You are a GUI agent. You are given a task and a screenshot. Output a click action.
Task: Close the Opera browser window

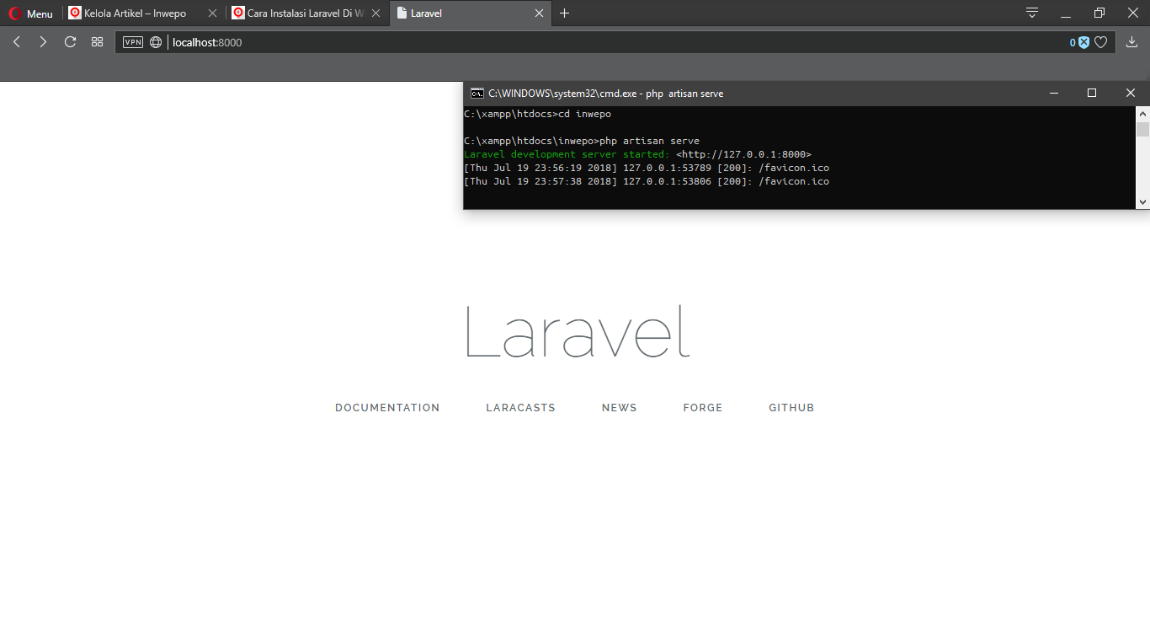[x=1132, y=13]
